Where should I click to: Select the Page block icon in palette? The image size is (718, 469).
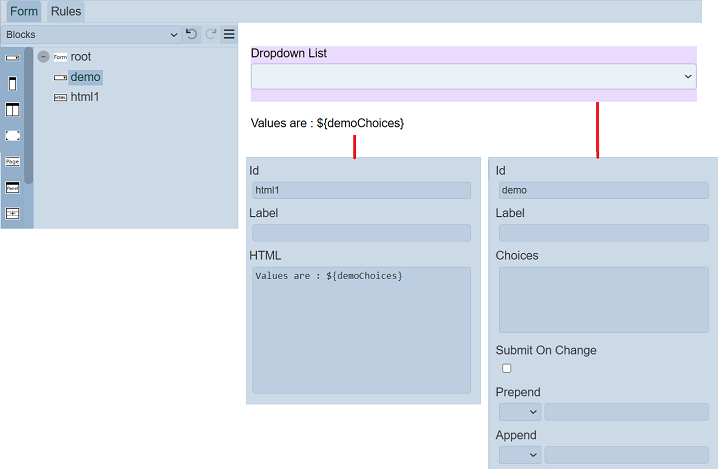tap(13, 161)
